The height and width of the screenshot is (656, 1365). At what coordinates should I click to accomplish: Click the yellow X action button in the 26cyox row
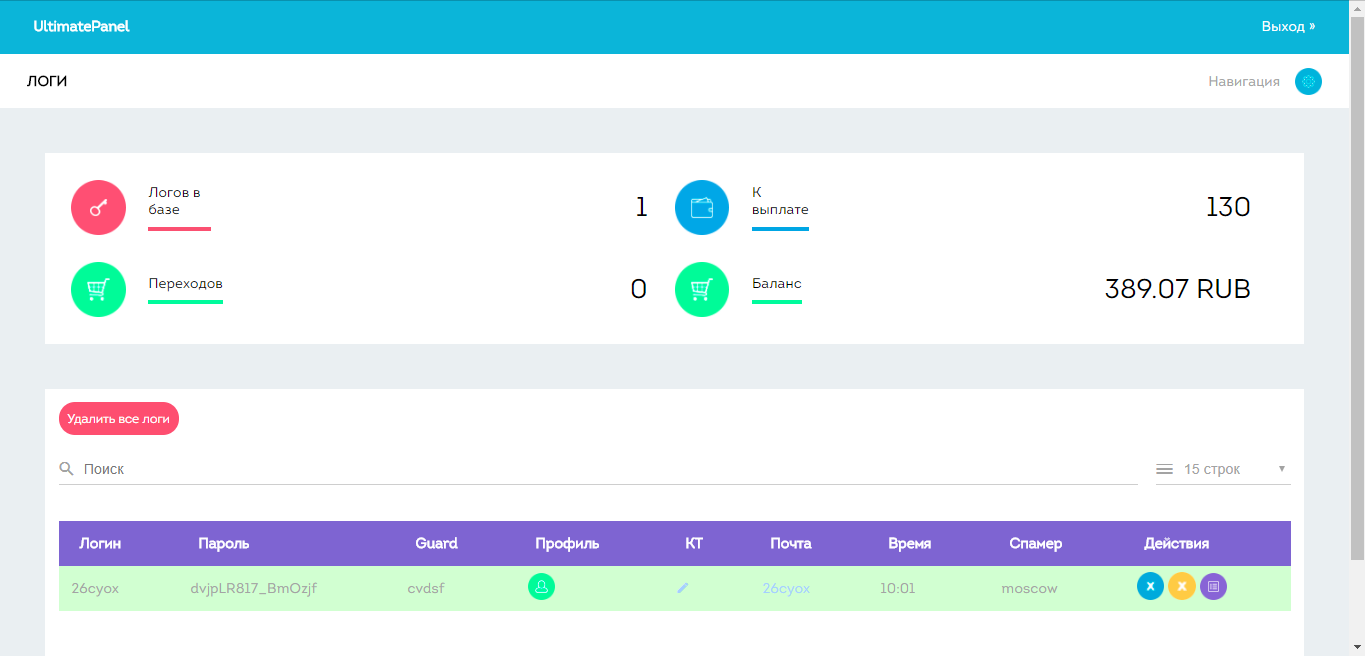(x=1182, y=587)
